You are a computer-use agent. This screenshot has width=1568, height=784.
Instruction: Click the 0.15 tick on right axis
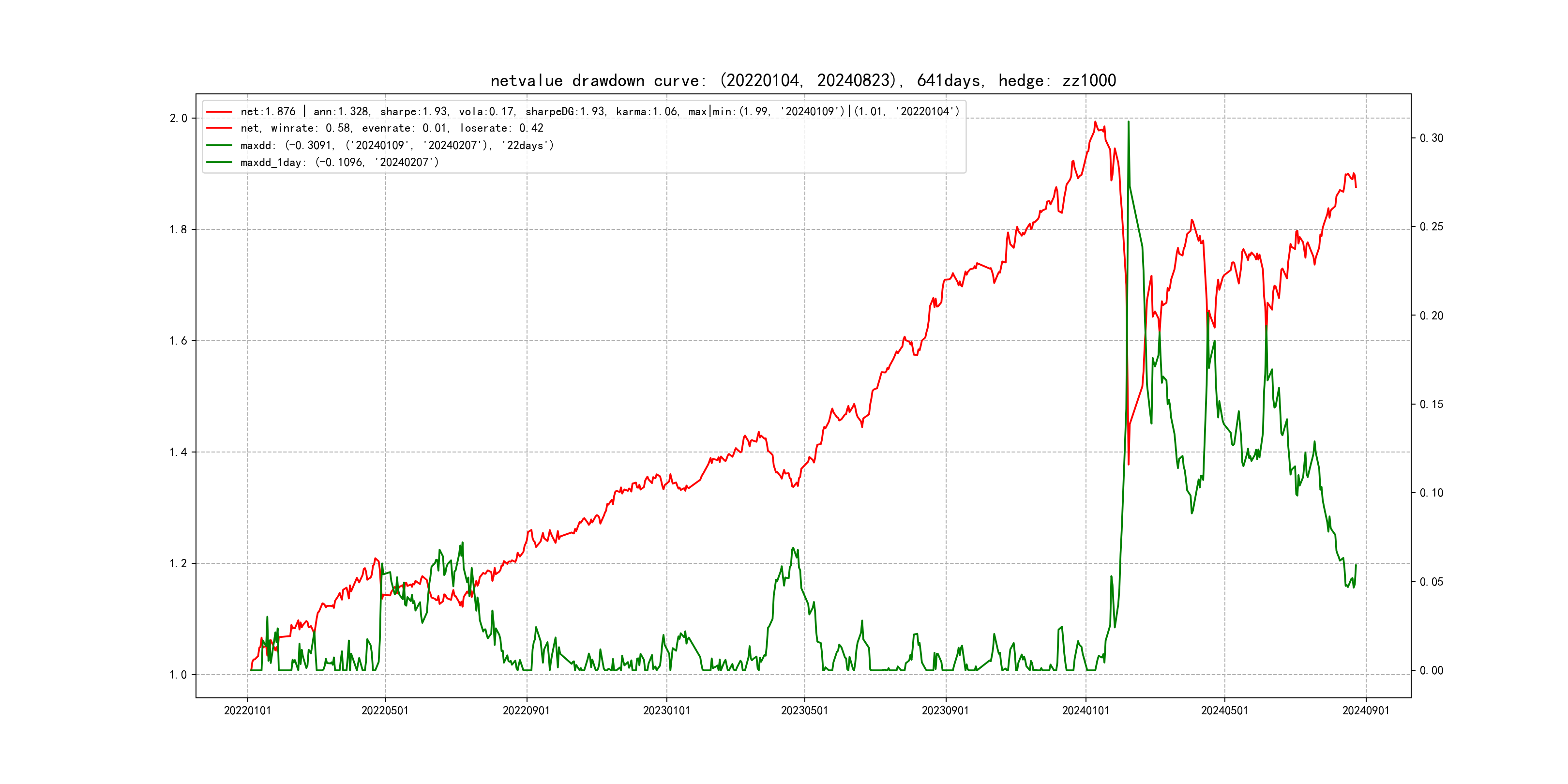[1431, 405]
